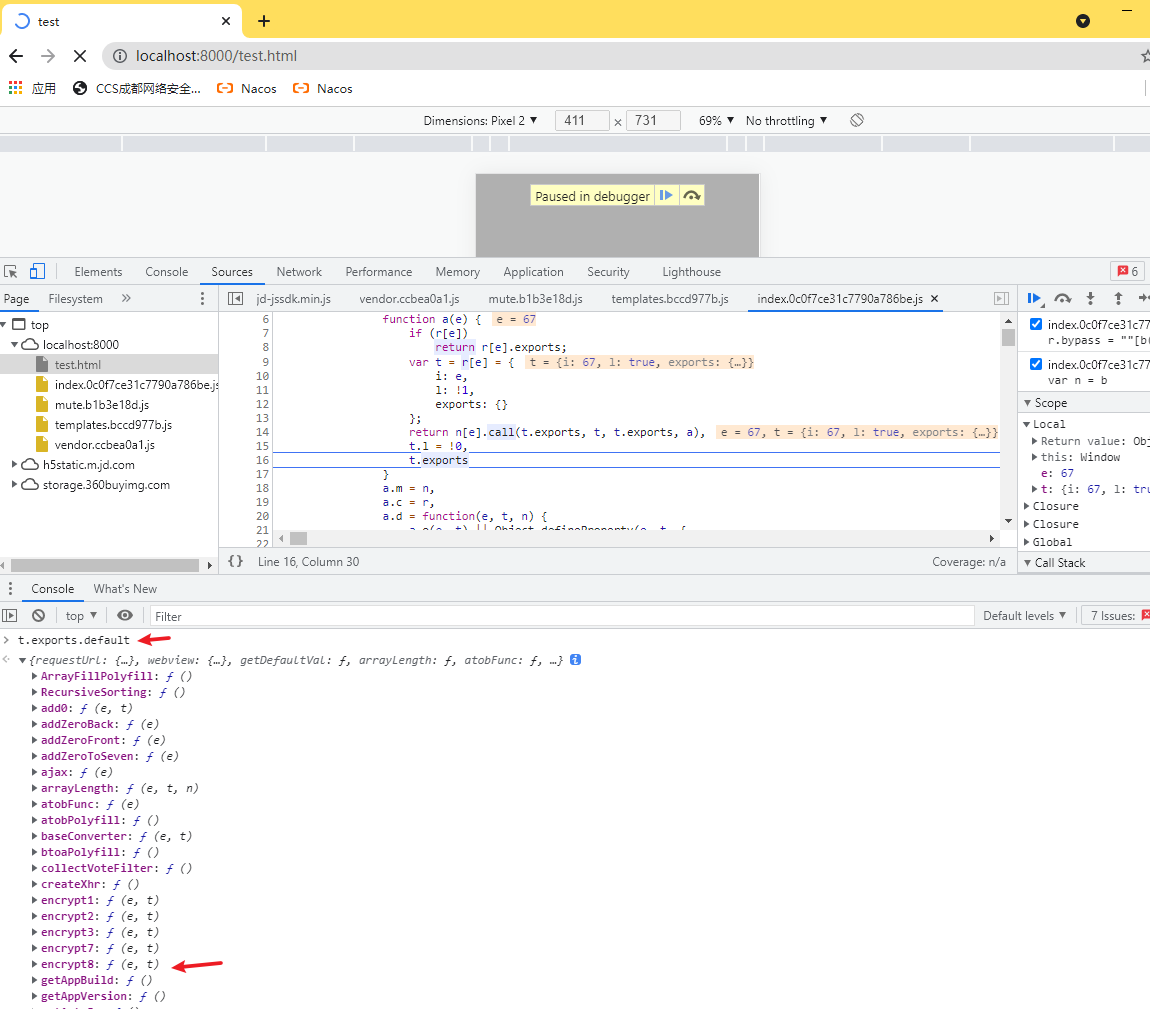Click step over in the Paused in debugger overlay

pos(691,196)
